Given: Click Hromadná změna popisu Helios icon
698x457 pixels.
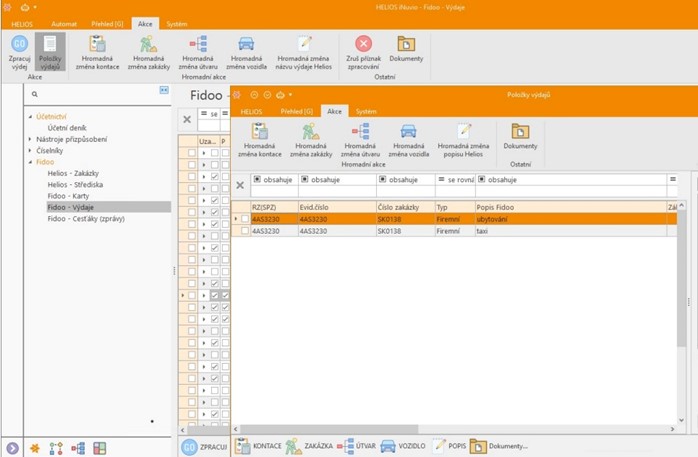Looking at the screenshot, I should click(463, 131).
